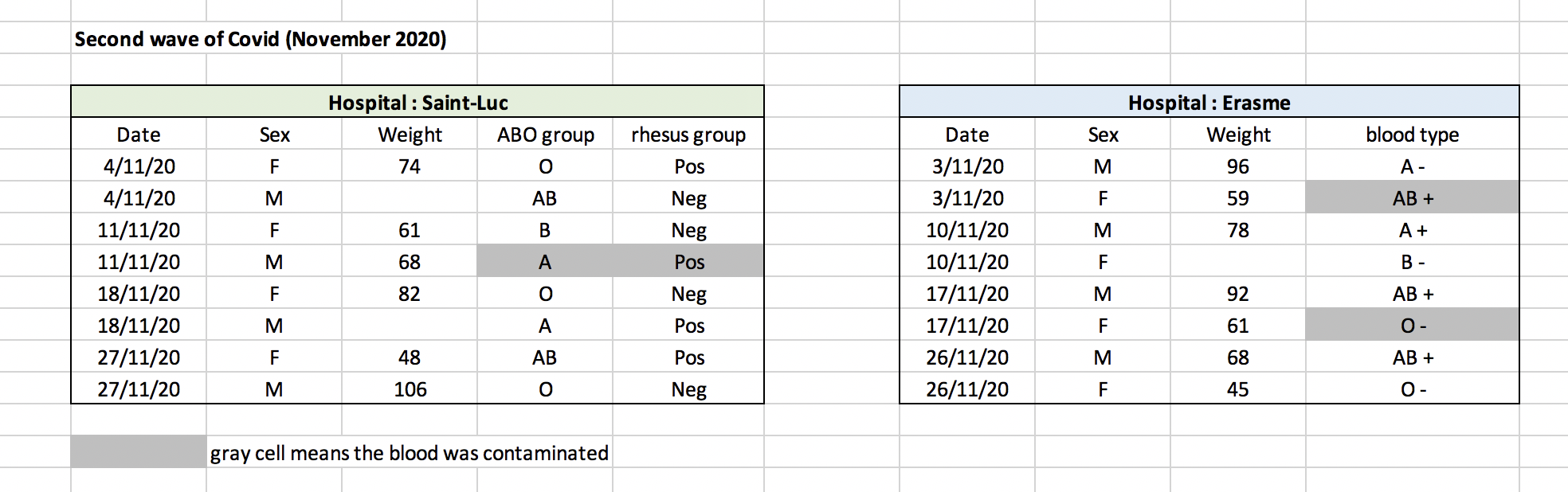Select the gray-highlighted "AB +" blood type cell

pyautogui.click(x=1412, y=198)
